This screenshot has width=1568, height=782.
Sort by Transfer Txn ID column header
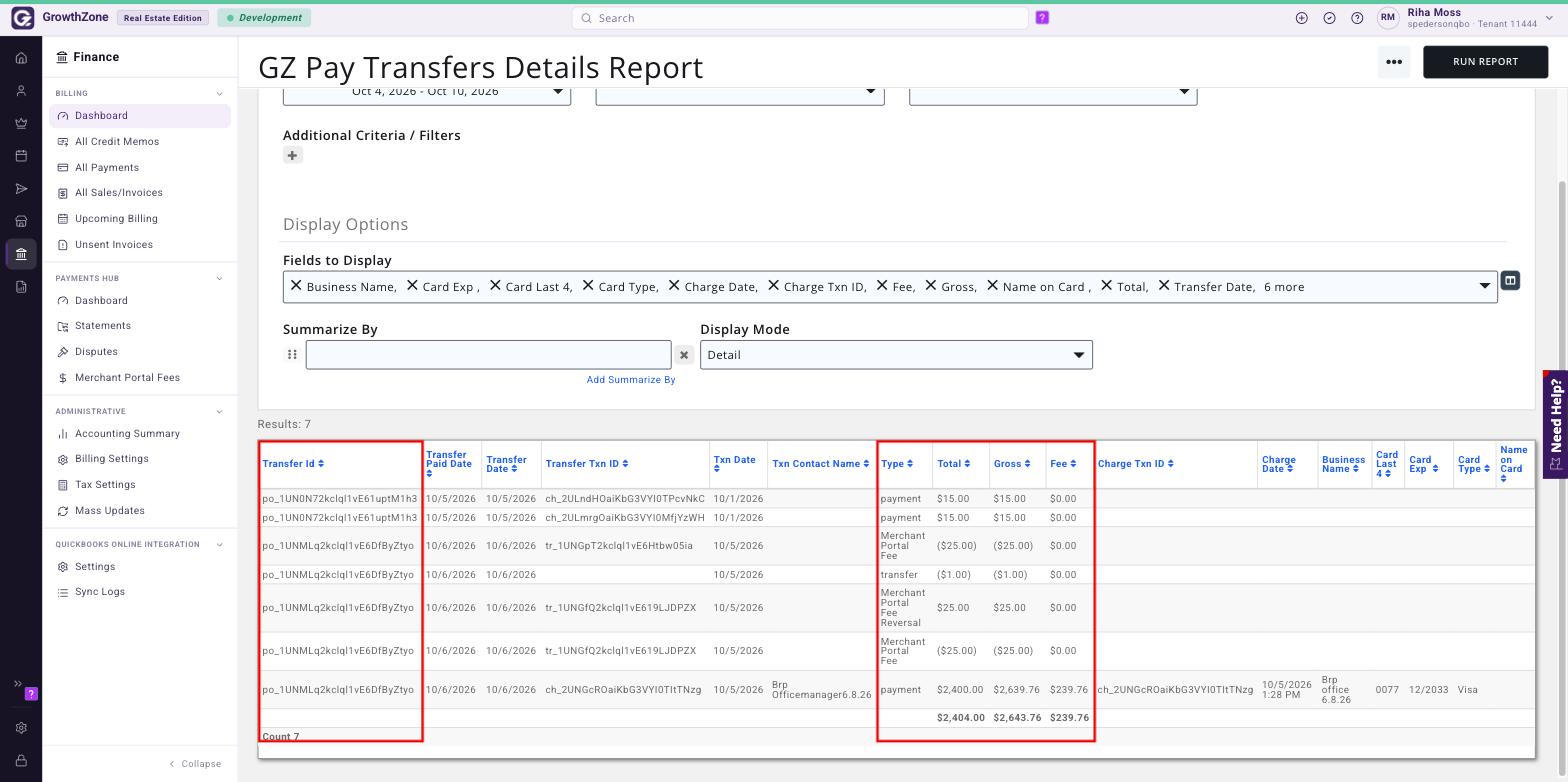tap(587, 464)
